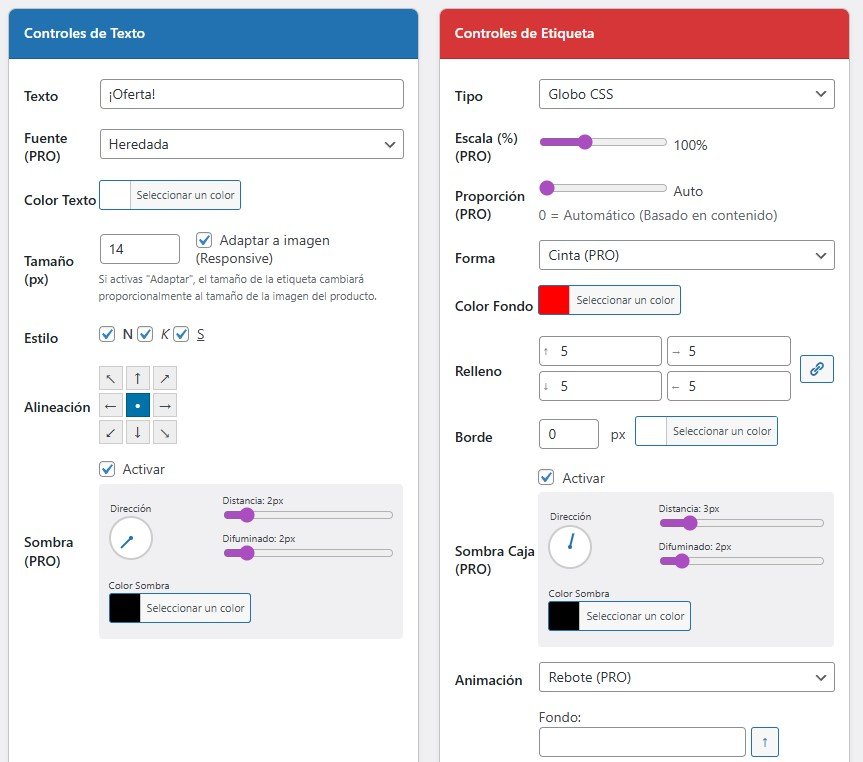
Task: Select left-center alignment arrow
Action: click(x=111, y=406)
